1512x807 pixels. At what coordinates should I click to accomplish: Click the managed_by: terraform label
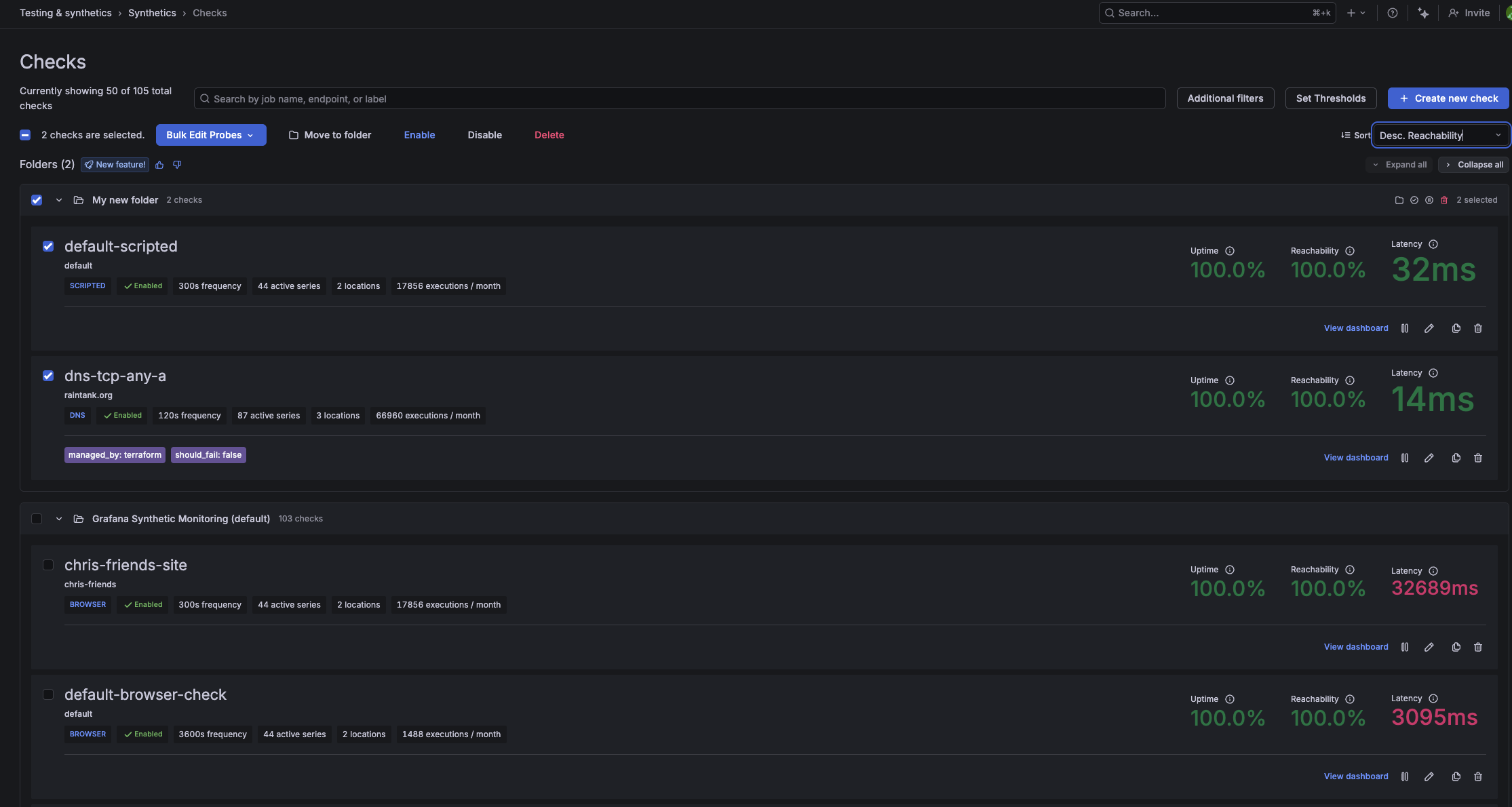pyautogui.click(x=115, y=455)
